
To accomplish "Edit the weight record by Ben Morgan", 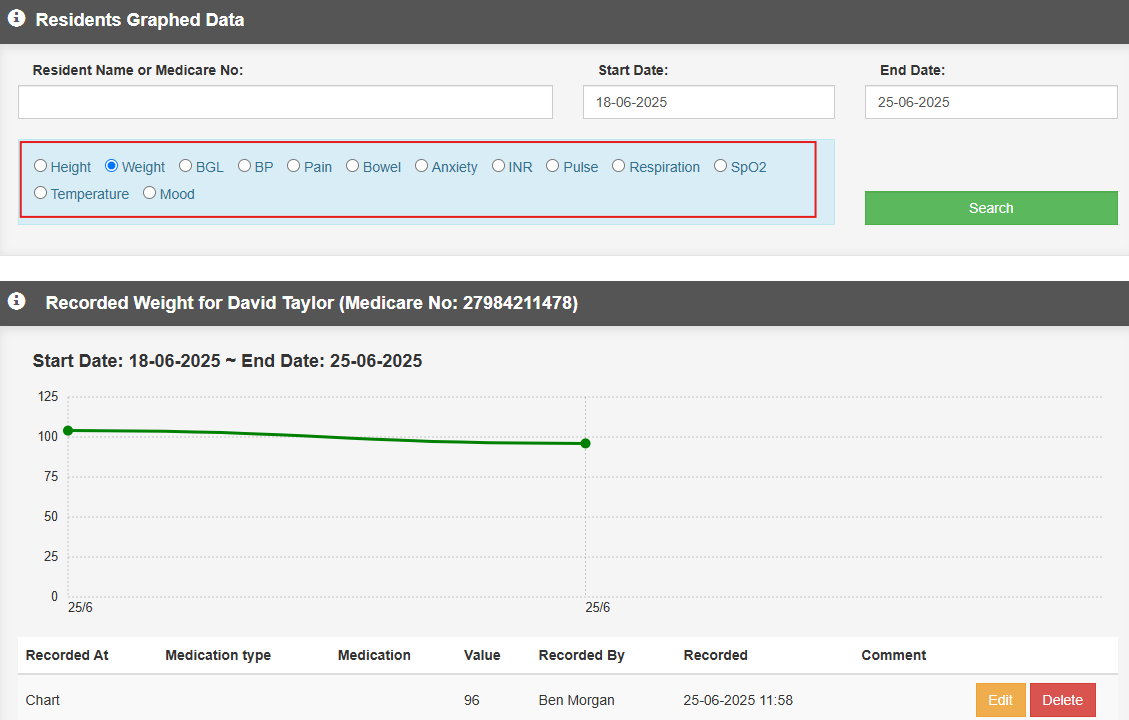I will [1000, 700].
